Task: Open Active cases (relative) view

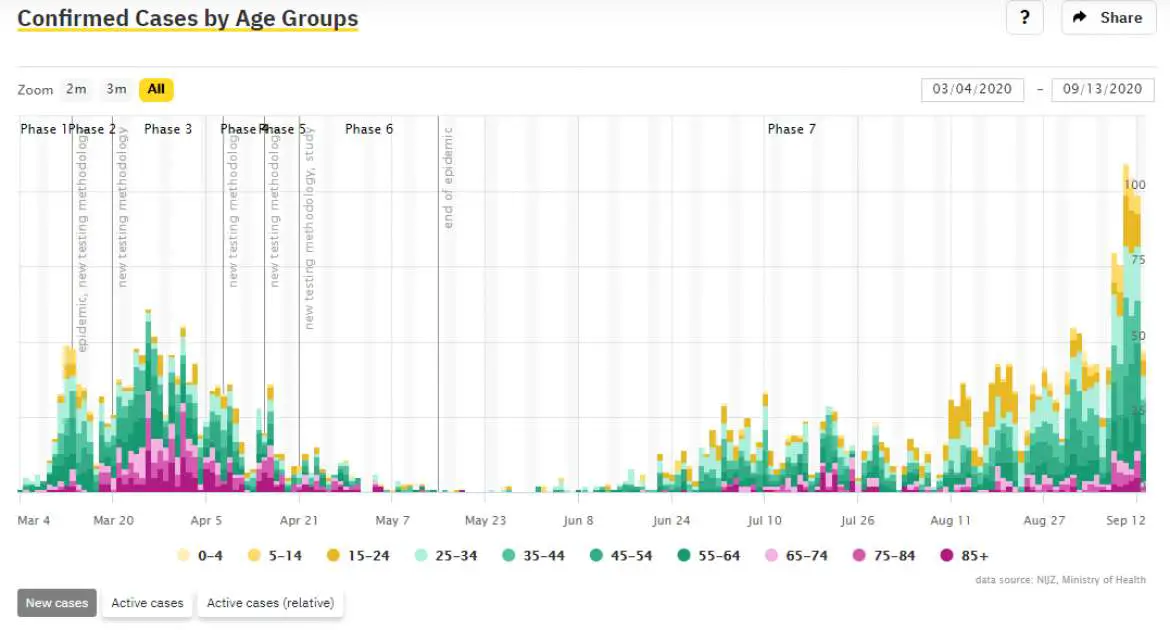Action: (x=270, y=603)
